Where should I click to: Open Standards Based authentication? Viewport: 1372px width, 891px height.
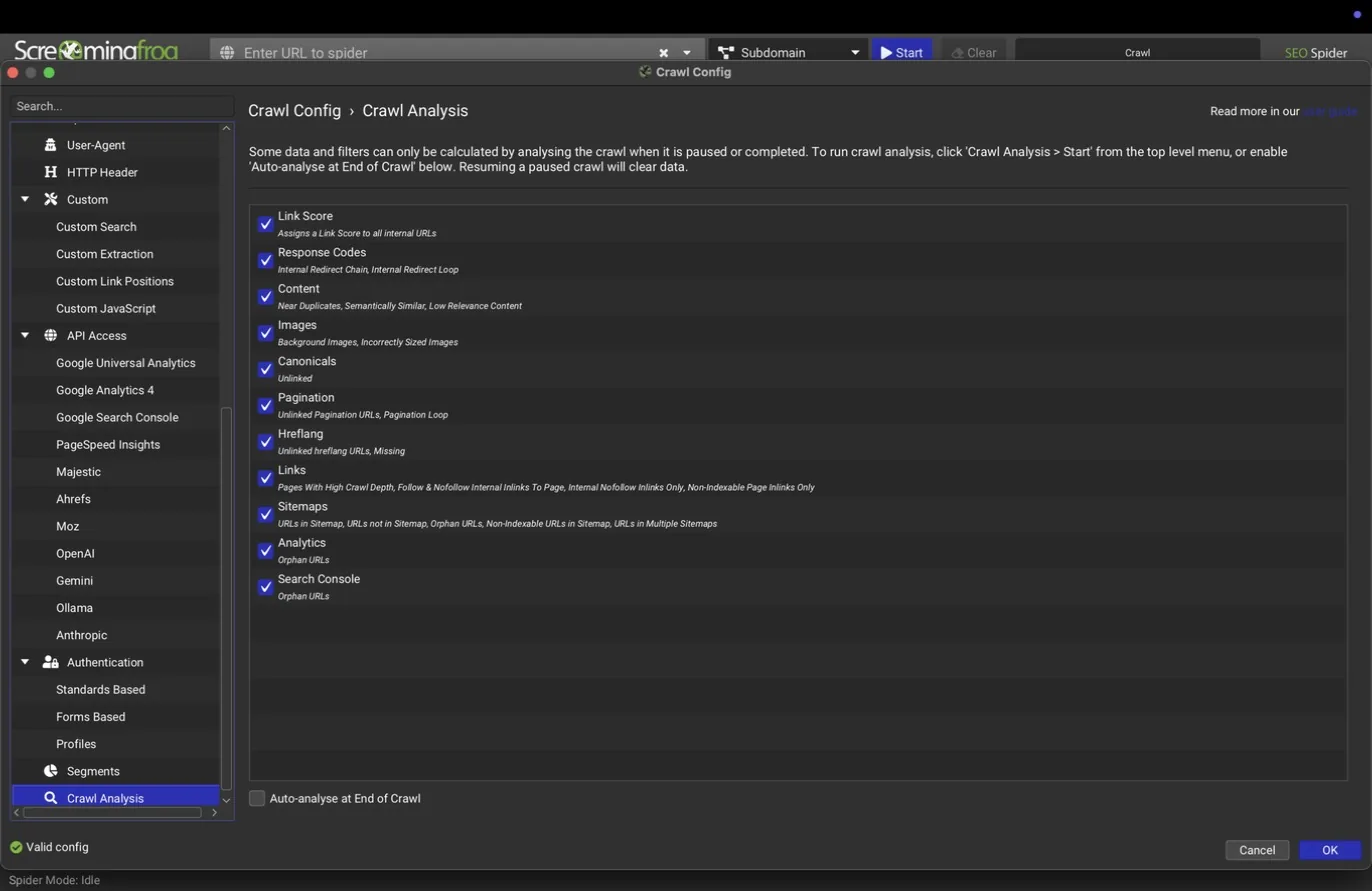[x=100, y=690]
